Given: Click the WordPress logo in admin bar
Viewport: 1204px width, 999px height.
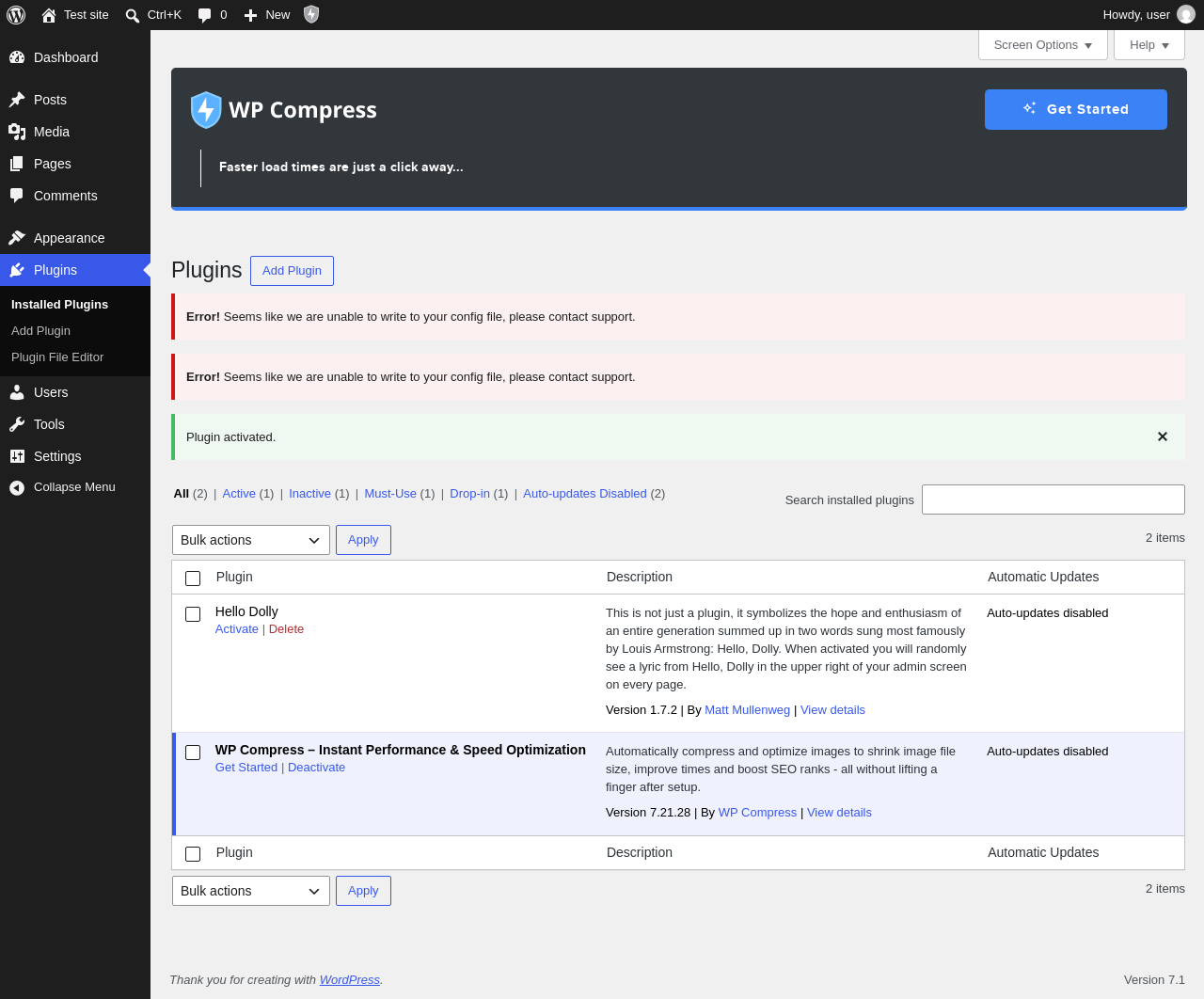Looking at the screenshot, I should point(16,15).
